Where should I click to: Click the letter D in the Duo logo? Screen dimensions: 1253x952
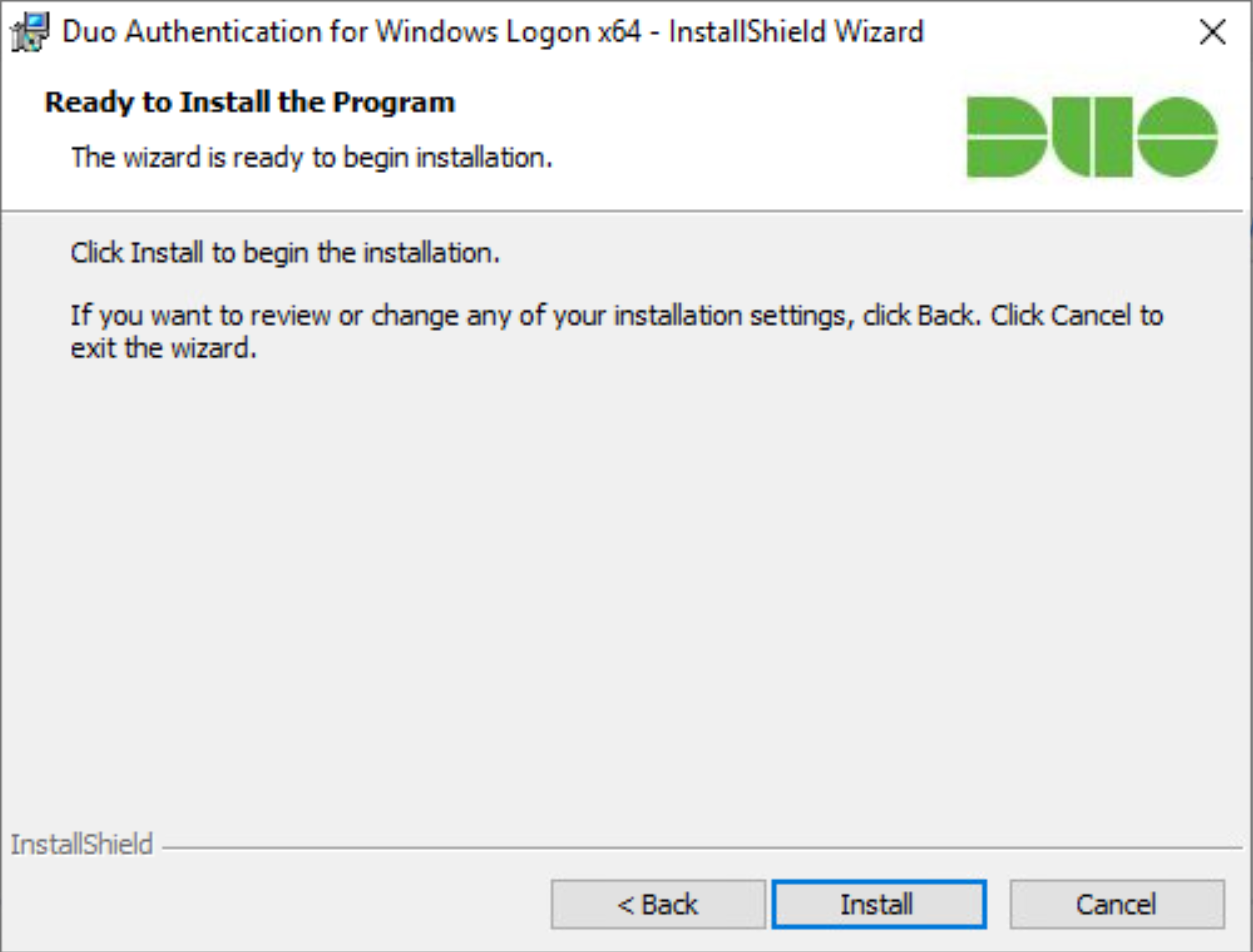coord(1006,137)
